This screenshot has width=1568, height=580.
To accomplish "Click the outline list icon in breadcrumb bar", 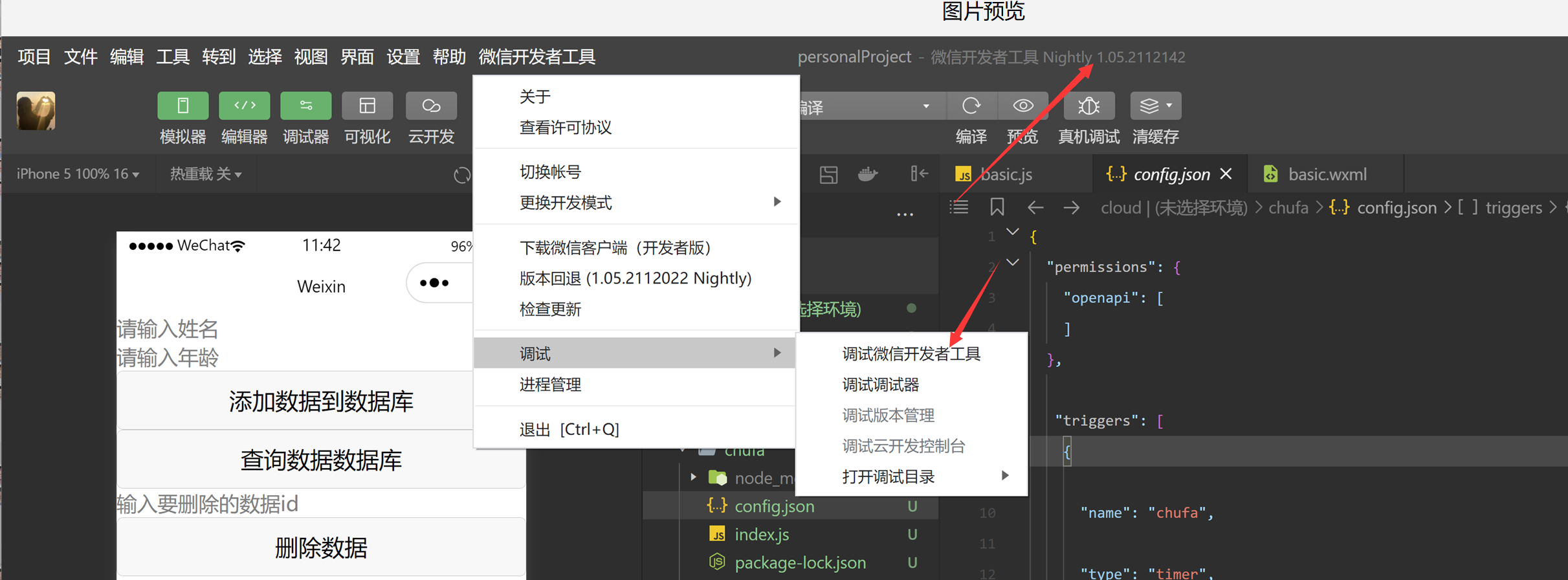I will click(959, 207).
